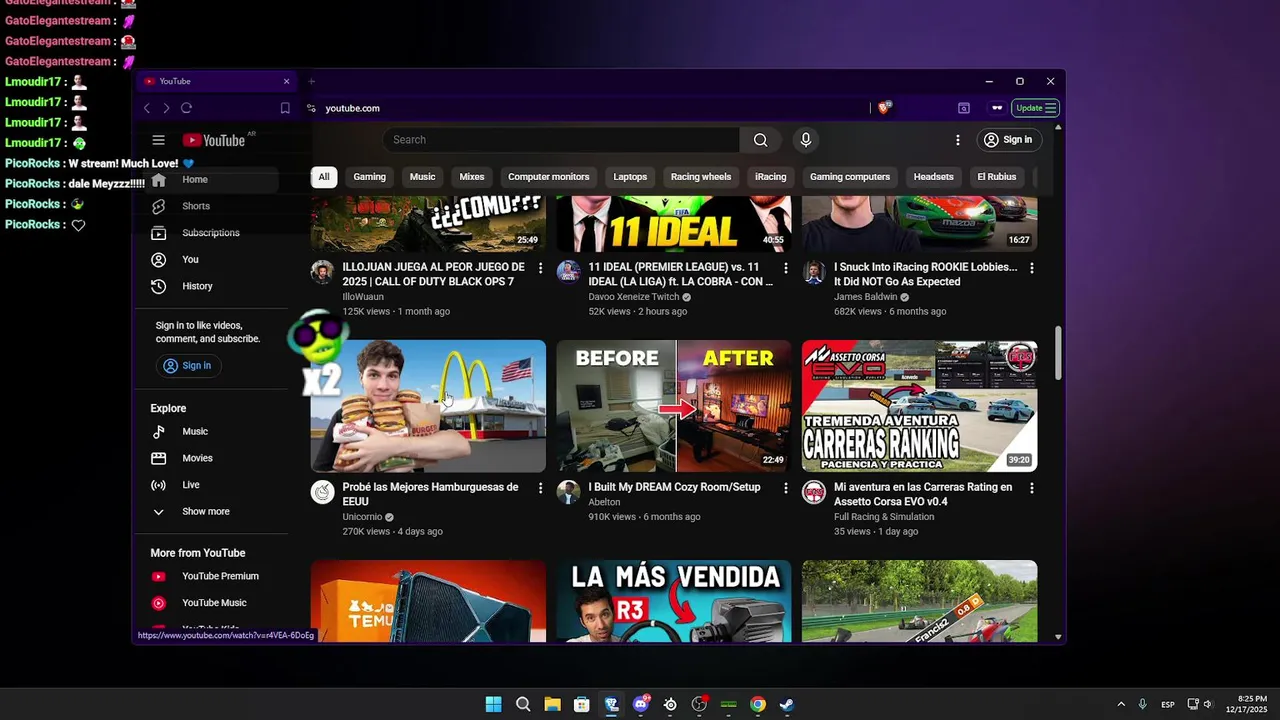1280x720 pixels.
Task: Go to Shorts in sidebar
Action: [x=212, y=206]
